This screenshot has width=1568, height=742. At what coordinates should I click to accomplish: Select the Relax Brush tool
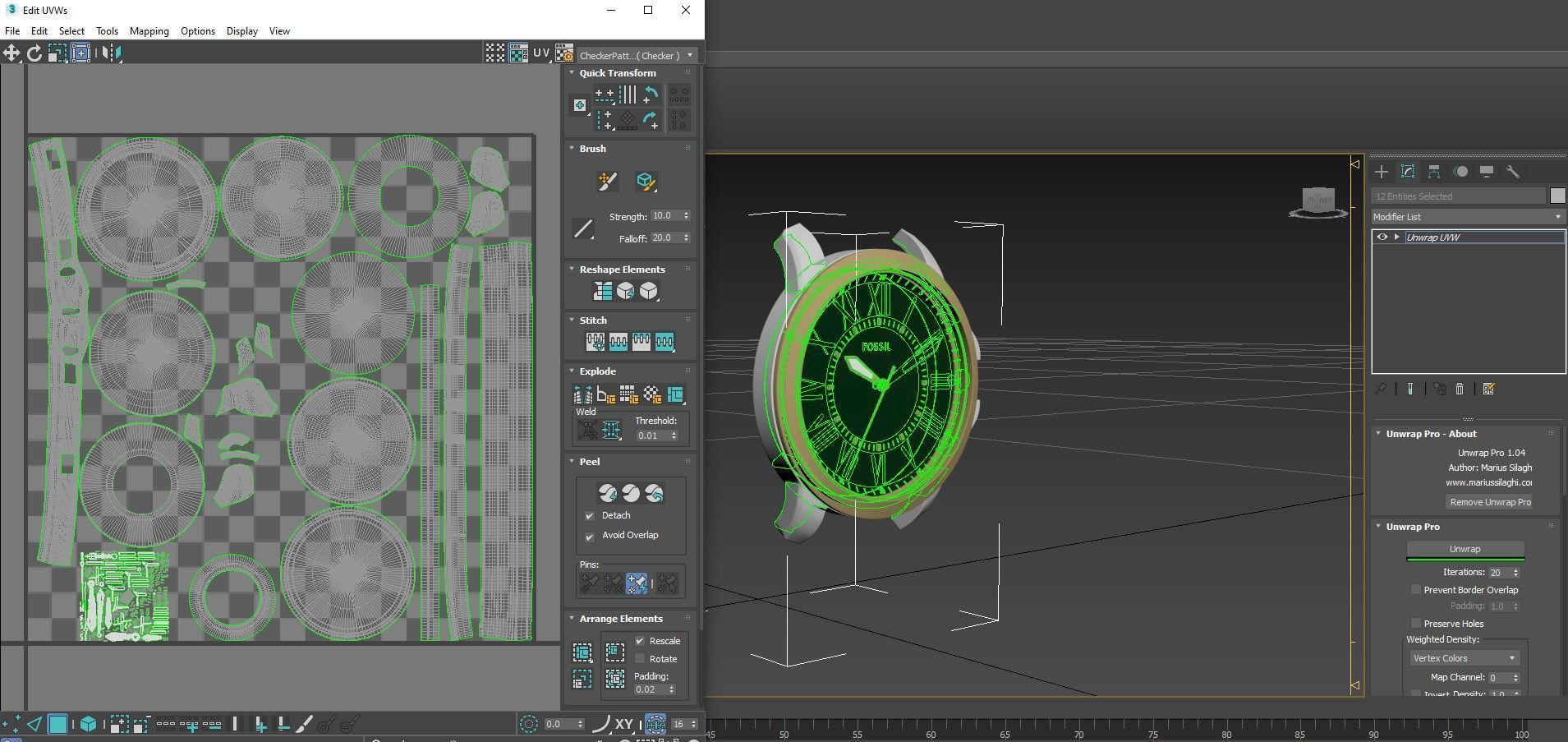[x=646, y=182]
